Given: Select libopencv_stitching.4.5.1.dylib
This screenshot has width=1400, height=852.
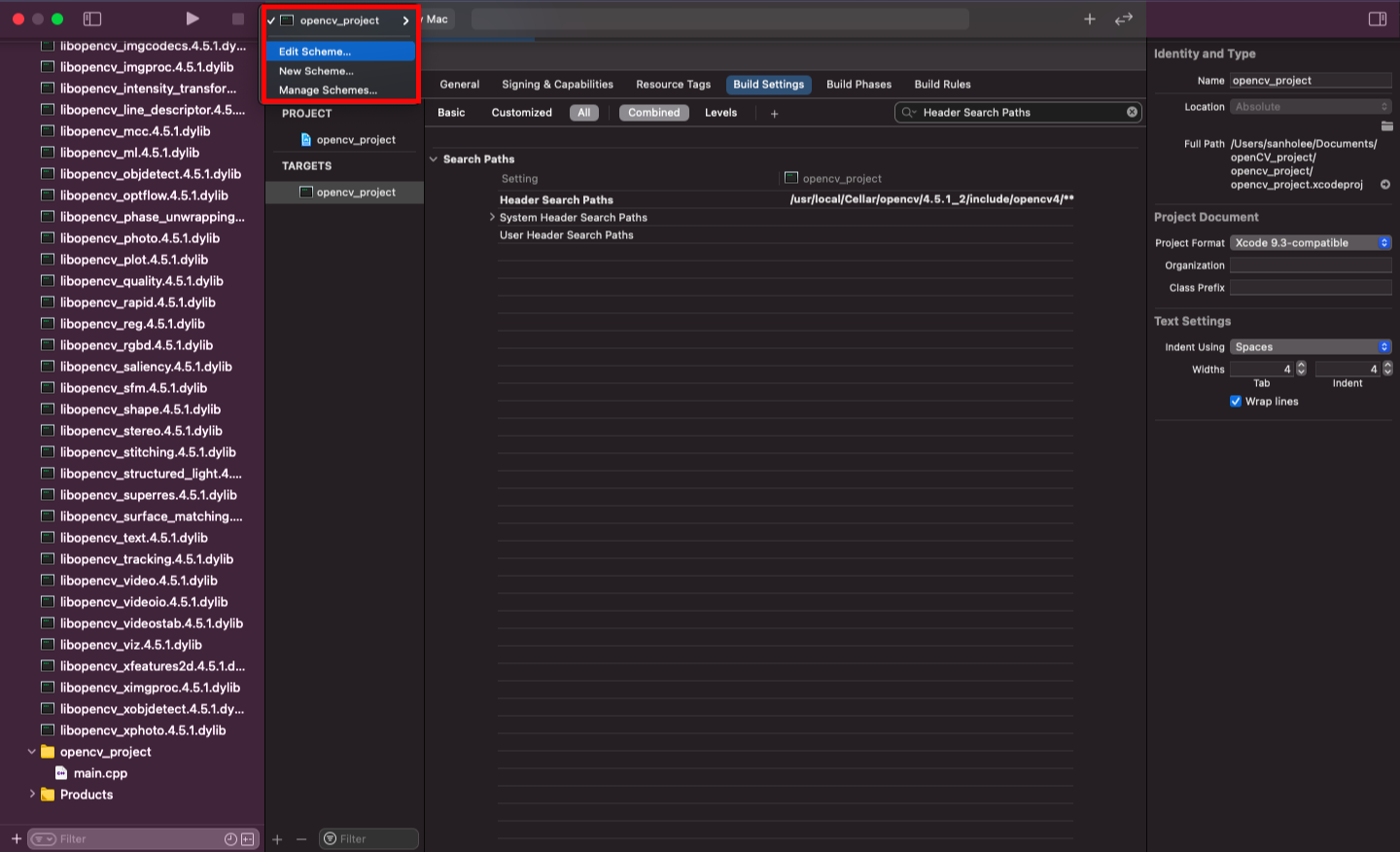Looking at the screenshot, I should click(148, 452).
